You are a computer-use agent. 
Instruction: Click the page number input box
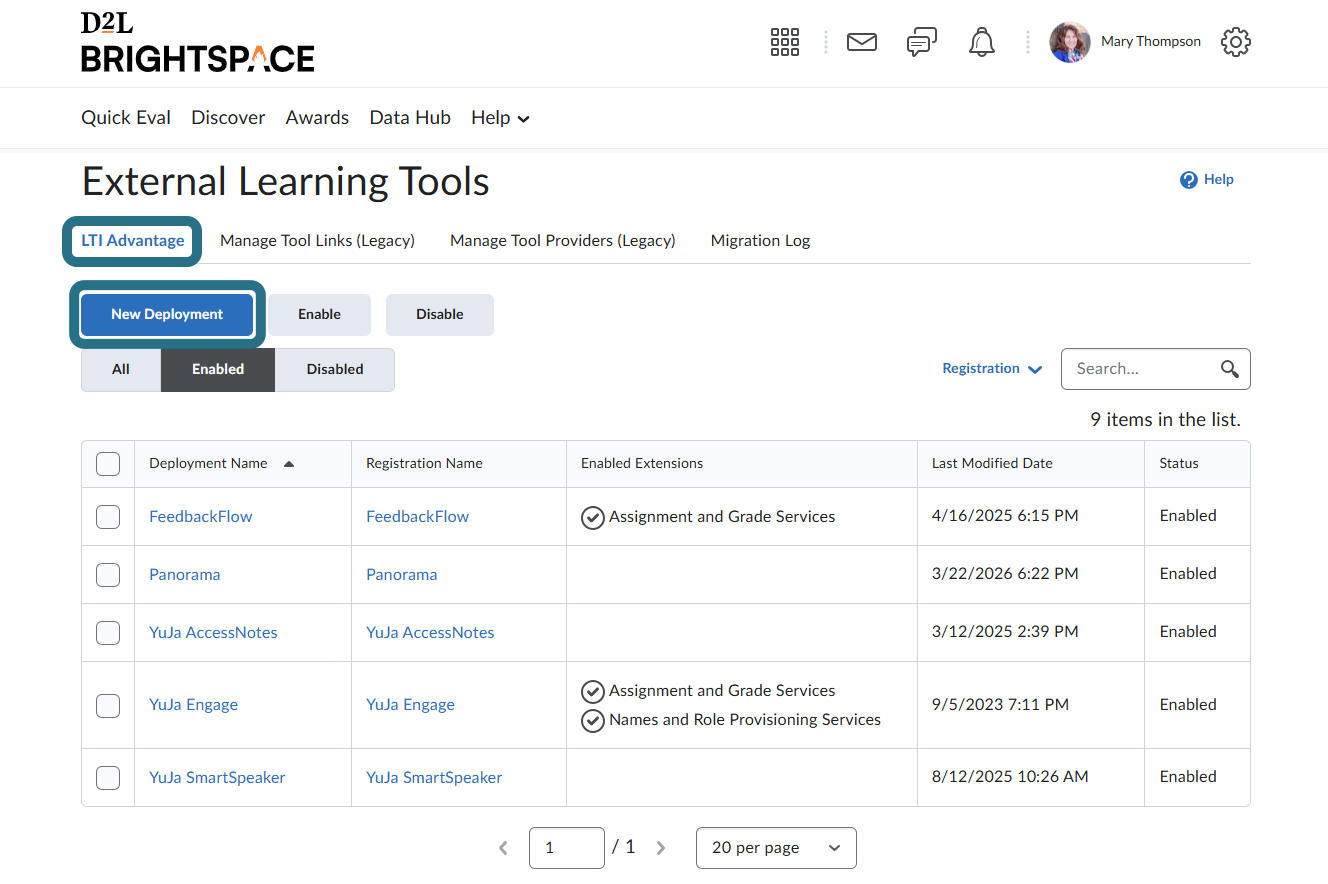click(567, 848)
